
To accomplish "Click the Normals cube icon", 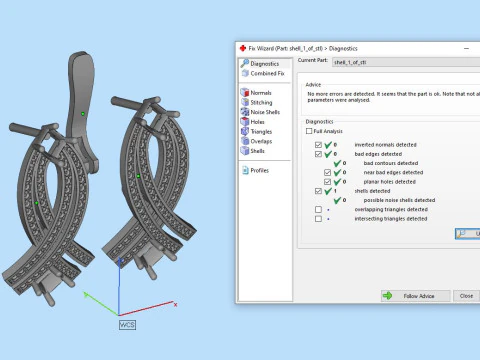I will pos(245,92).
